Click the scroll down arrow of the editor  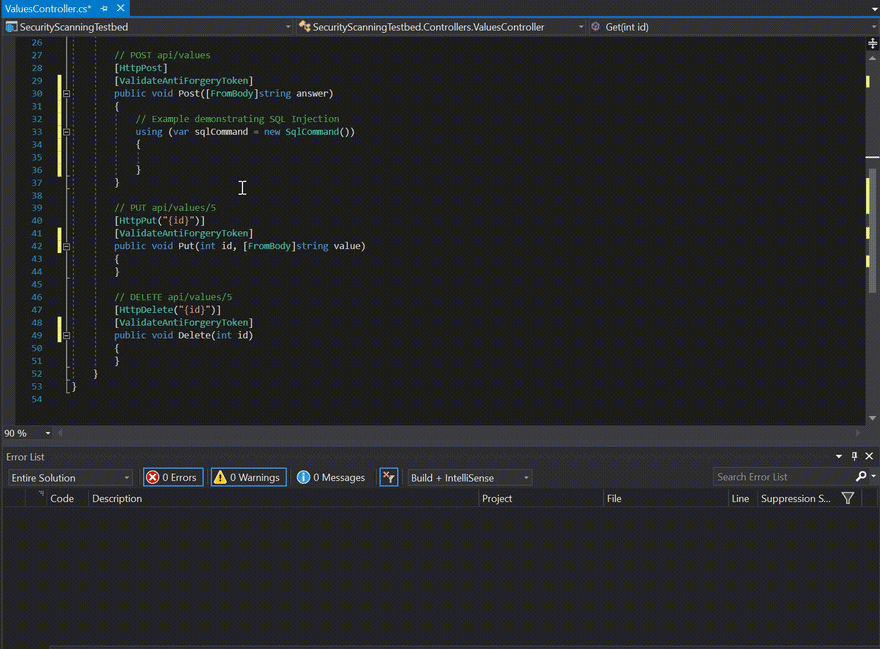[872, 418]
